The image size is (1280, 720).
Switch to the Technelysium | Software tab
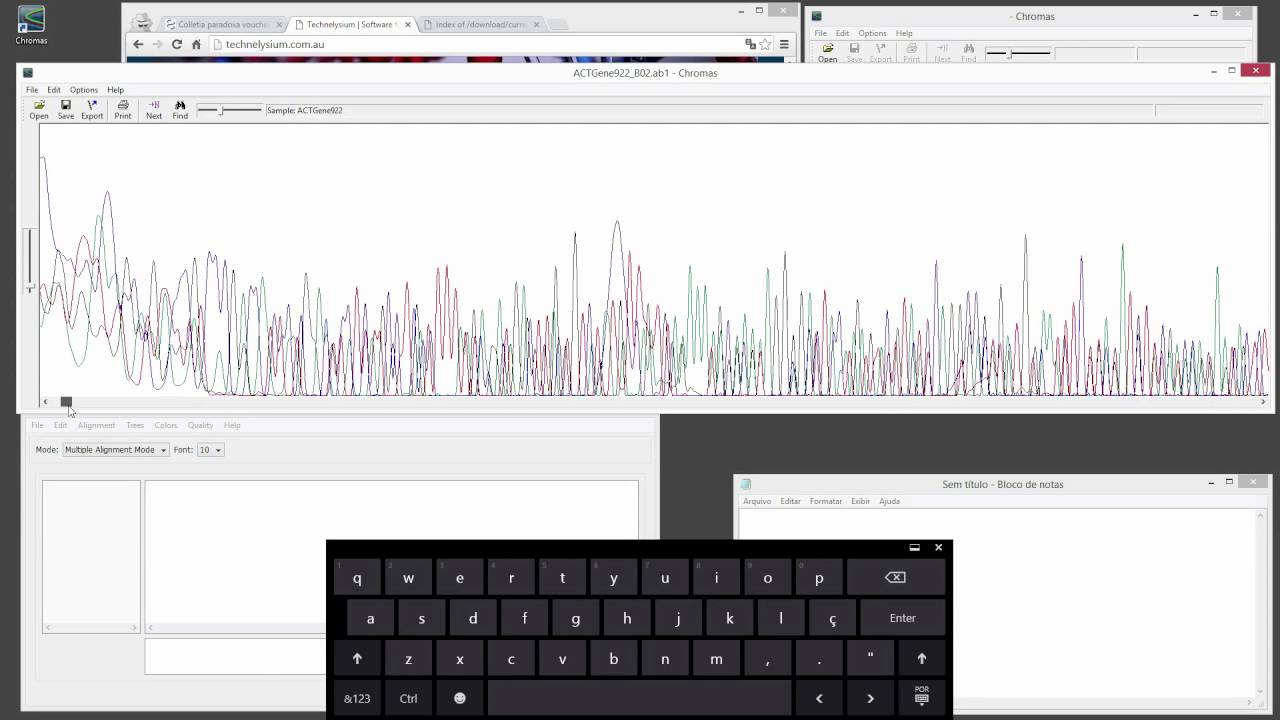pos(352,24)
